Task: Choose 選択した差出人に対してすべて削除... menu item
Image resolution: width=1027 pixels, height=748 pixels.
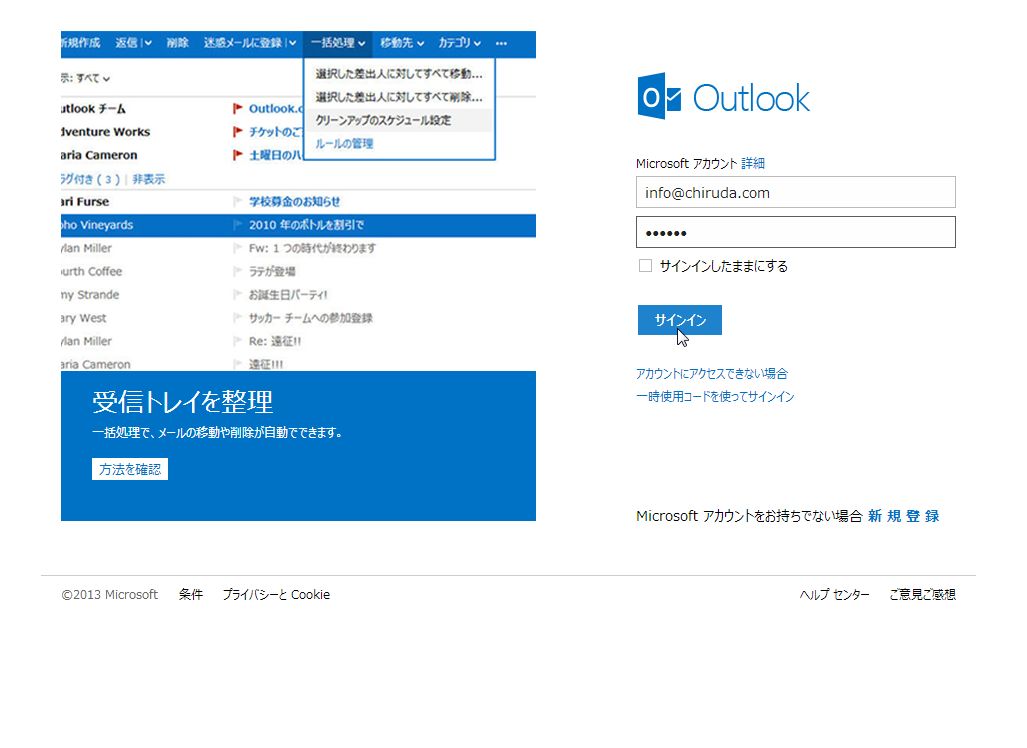Action: (x=399, y=97)
